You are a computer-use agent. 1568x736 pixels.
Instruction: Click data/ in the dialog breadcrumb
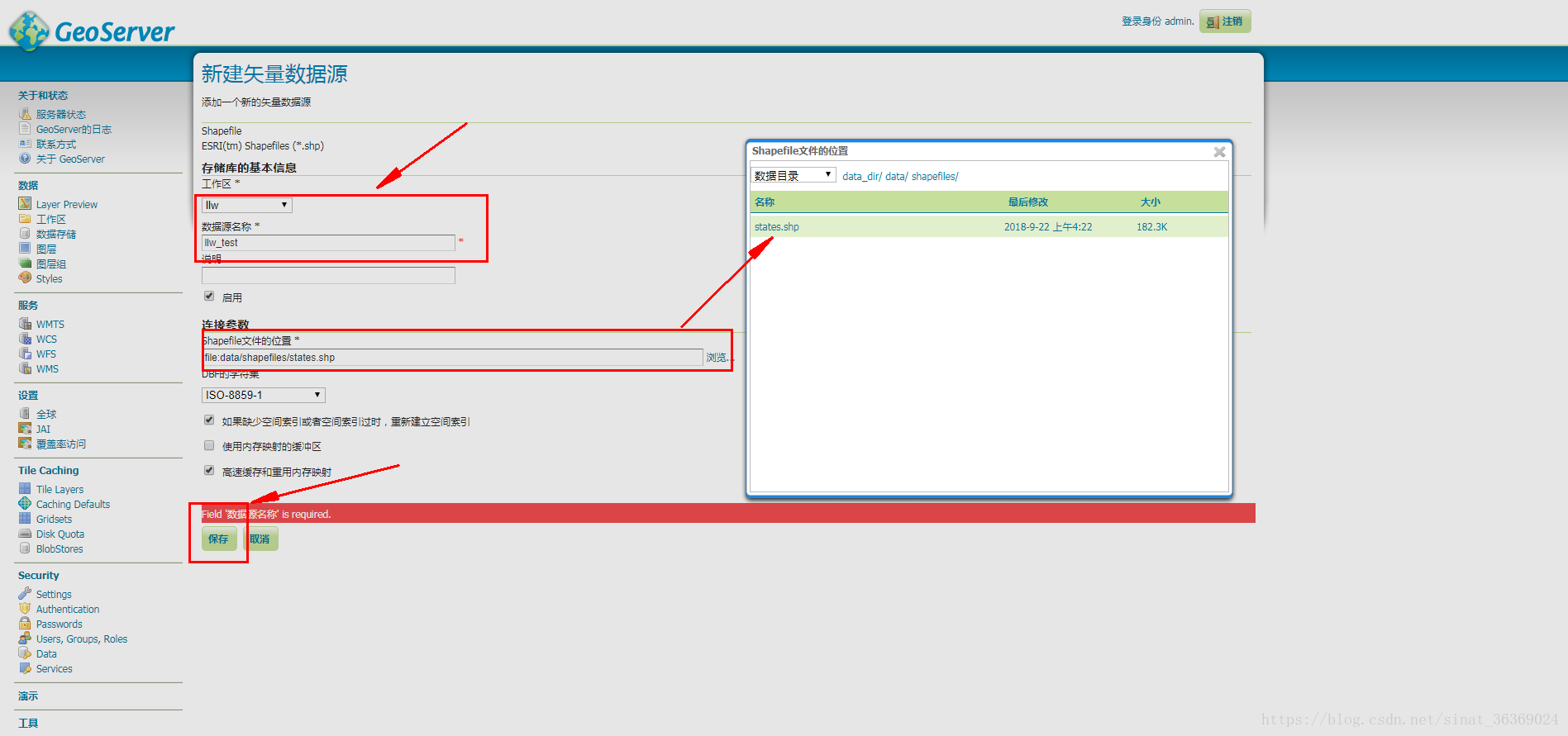click(x=896, y=176)
